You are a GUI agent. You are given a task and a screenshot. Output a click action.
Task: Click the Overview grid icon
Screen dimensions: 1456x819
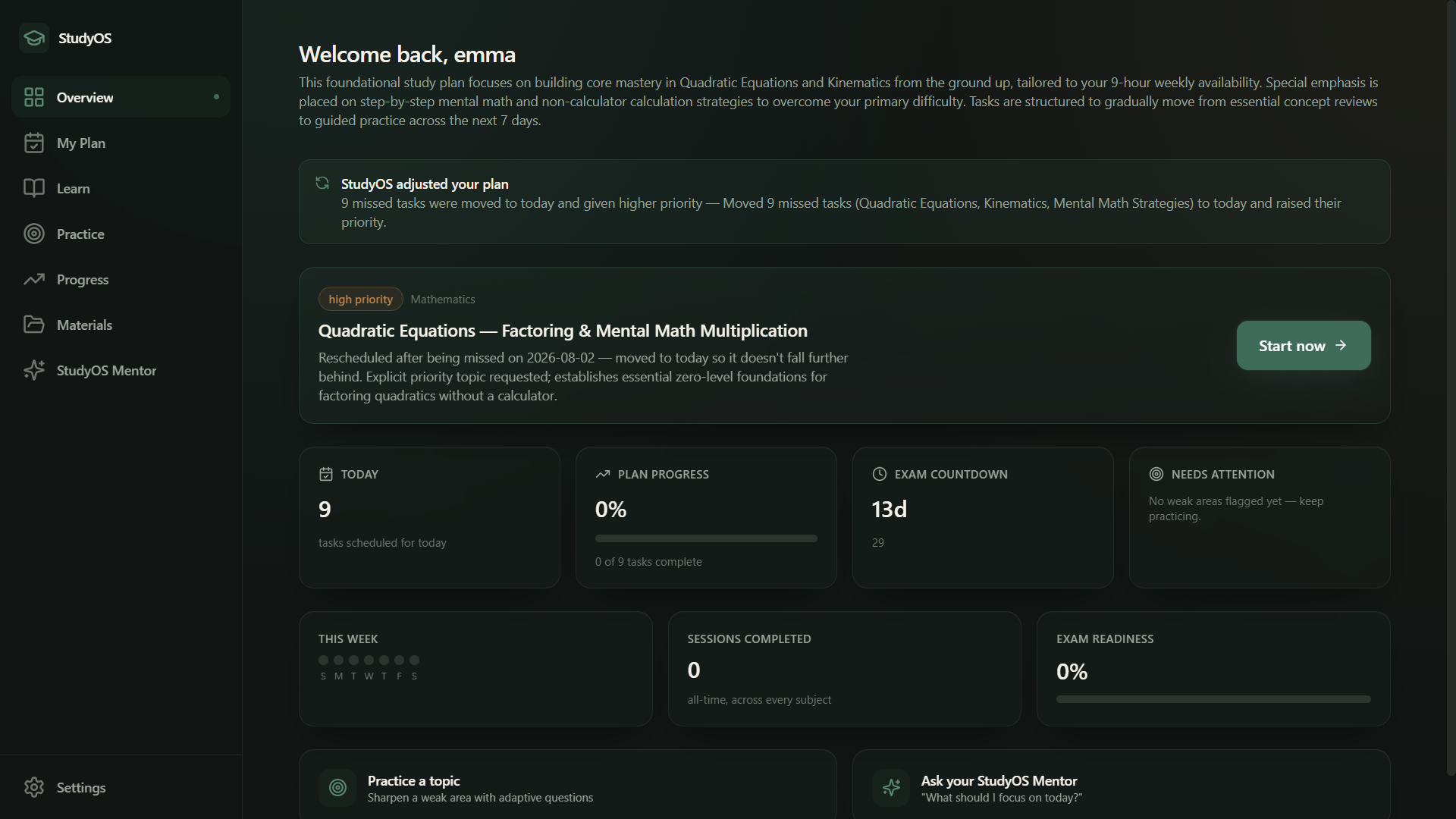click(x=34, y=97)
